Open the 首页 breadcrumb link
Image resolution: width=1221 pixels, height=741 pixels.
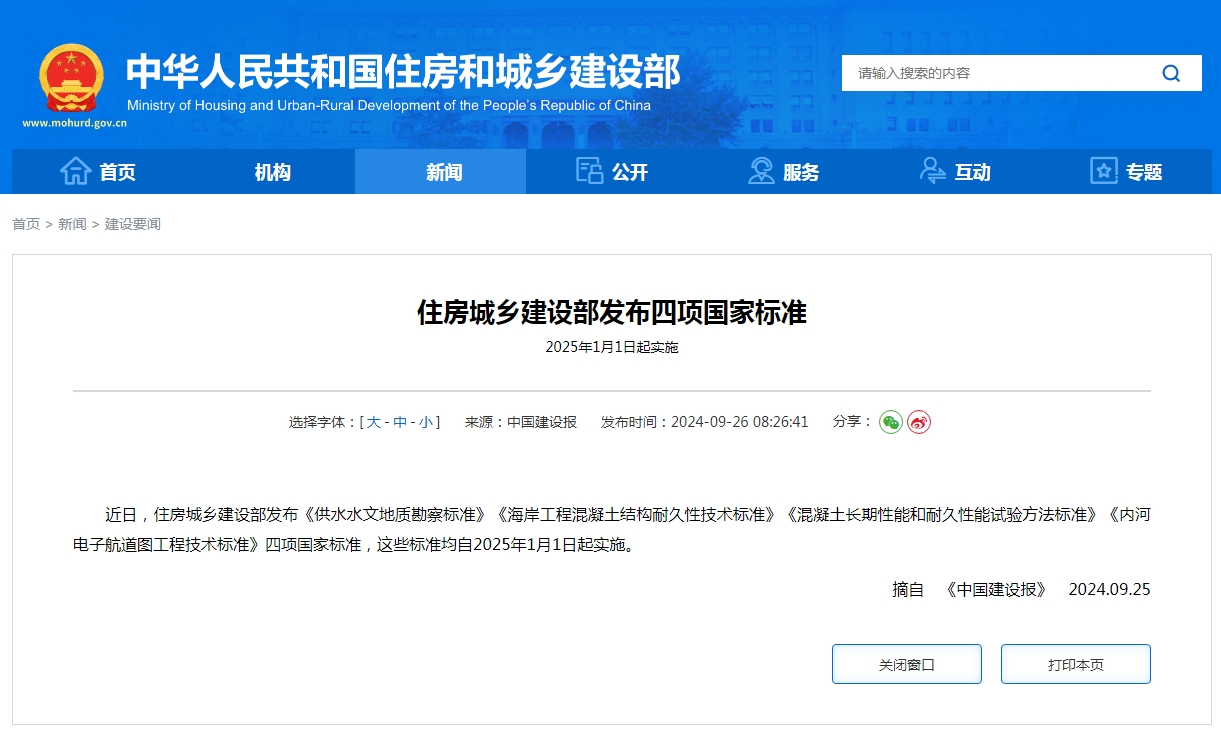click(x=25, y=224)
